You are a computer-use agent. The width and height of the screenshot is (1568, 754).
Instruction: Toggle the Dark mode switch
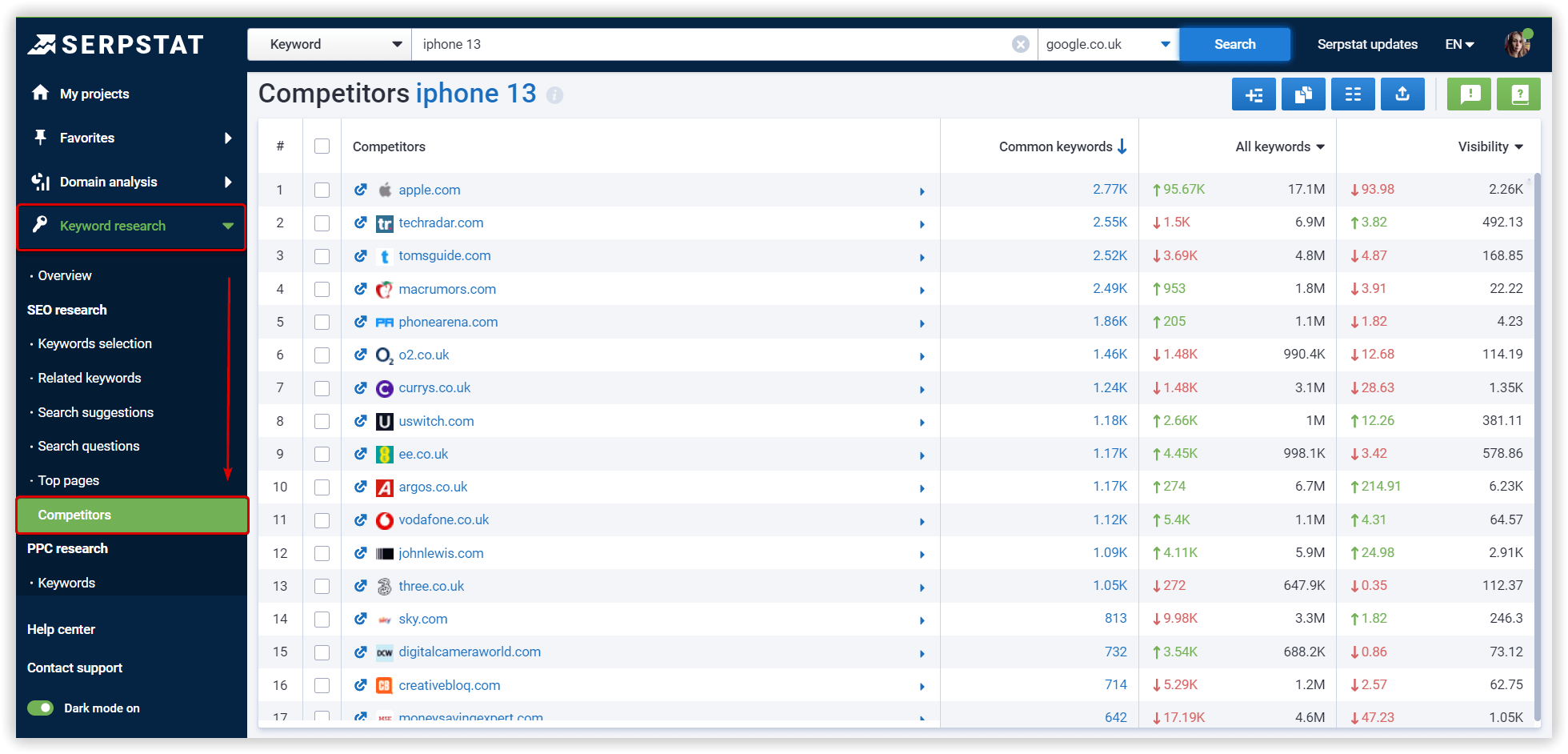point(40,708)
